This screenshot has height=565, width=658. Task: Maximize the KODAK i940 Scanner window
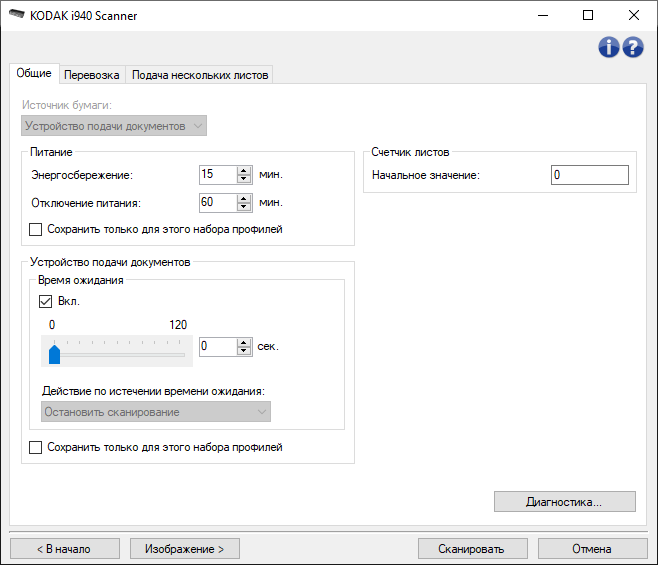coord(588,15)
